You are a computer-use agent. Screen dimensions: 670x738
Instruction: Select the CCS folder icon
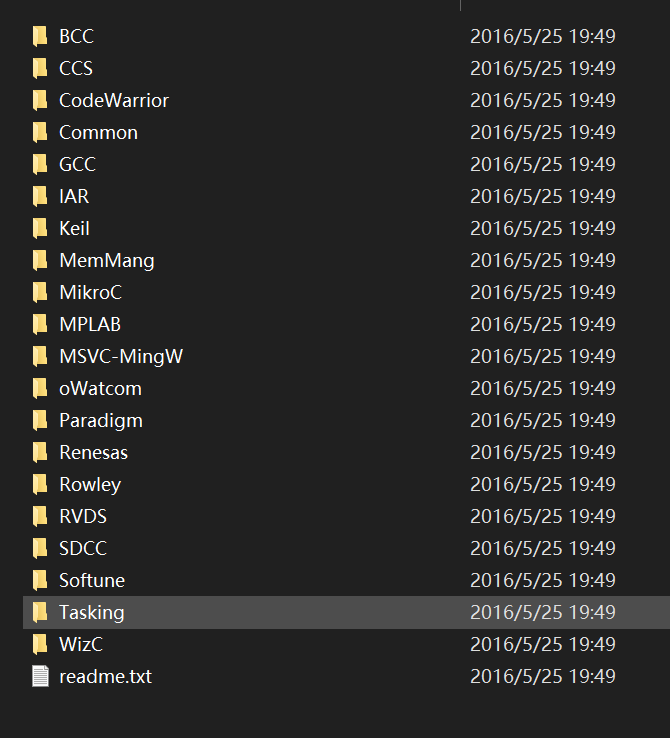point(40,68)
